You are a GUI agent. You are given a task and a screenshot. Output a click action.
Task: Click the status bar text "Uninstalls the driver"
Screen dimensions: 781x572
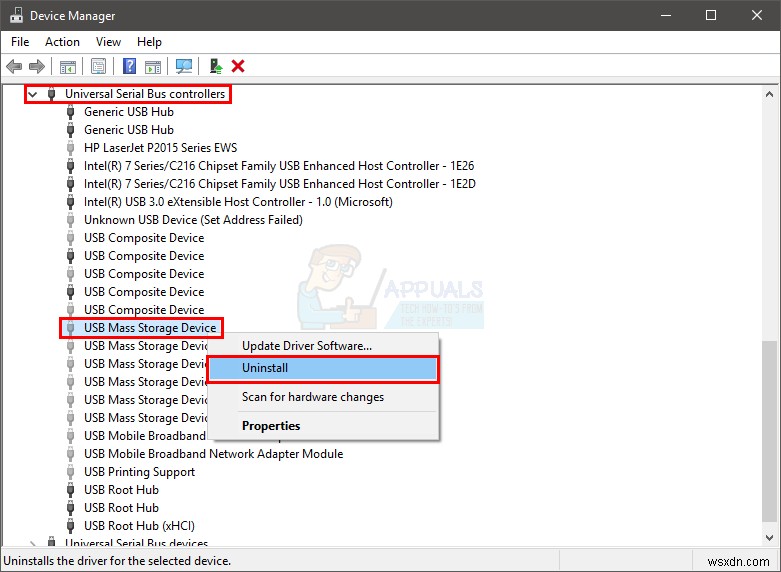pos(117,561)
